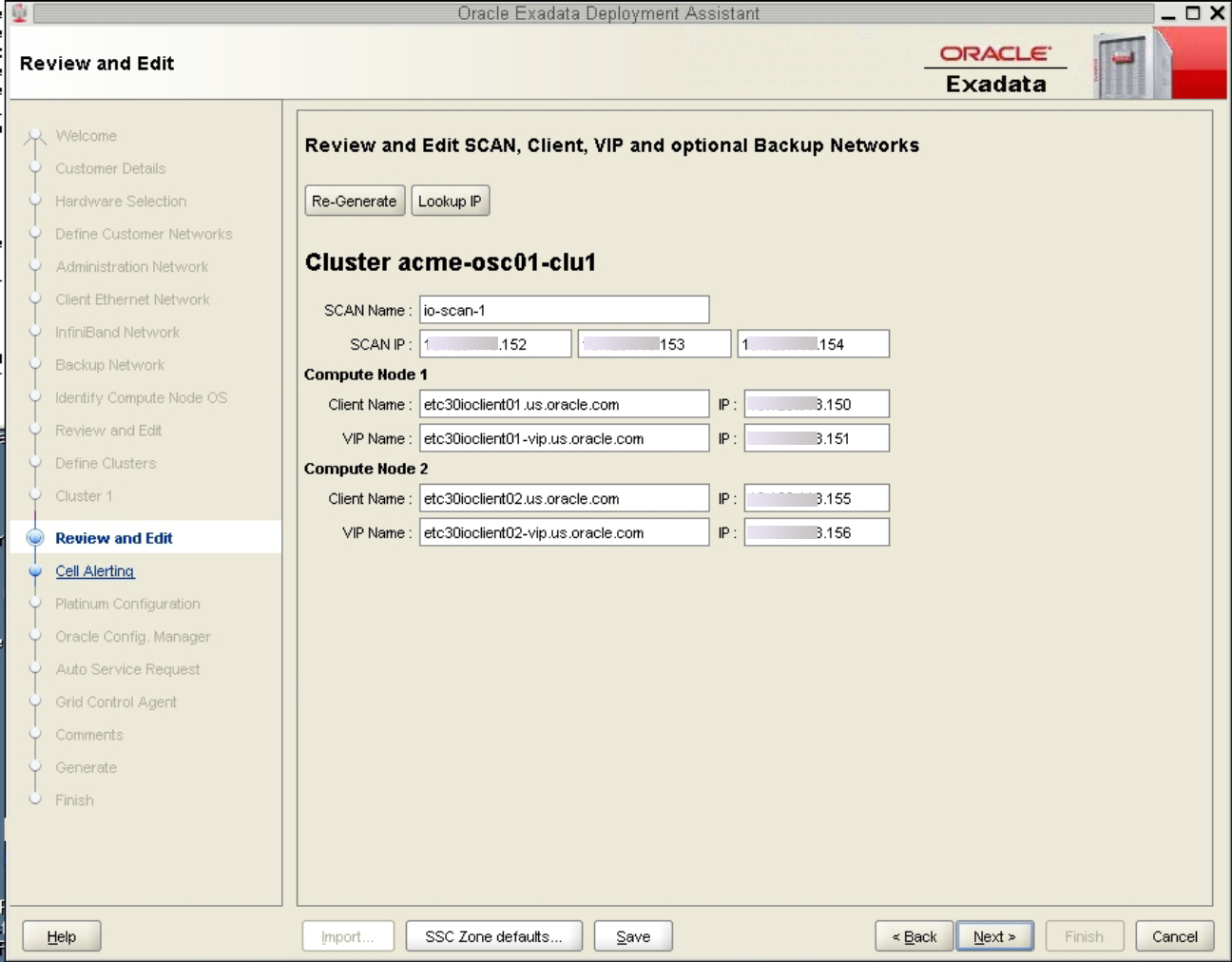
Task: Edit Compute Node 1 client IP ending .150
Action: click(817, 404)
